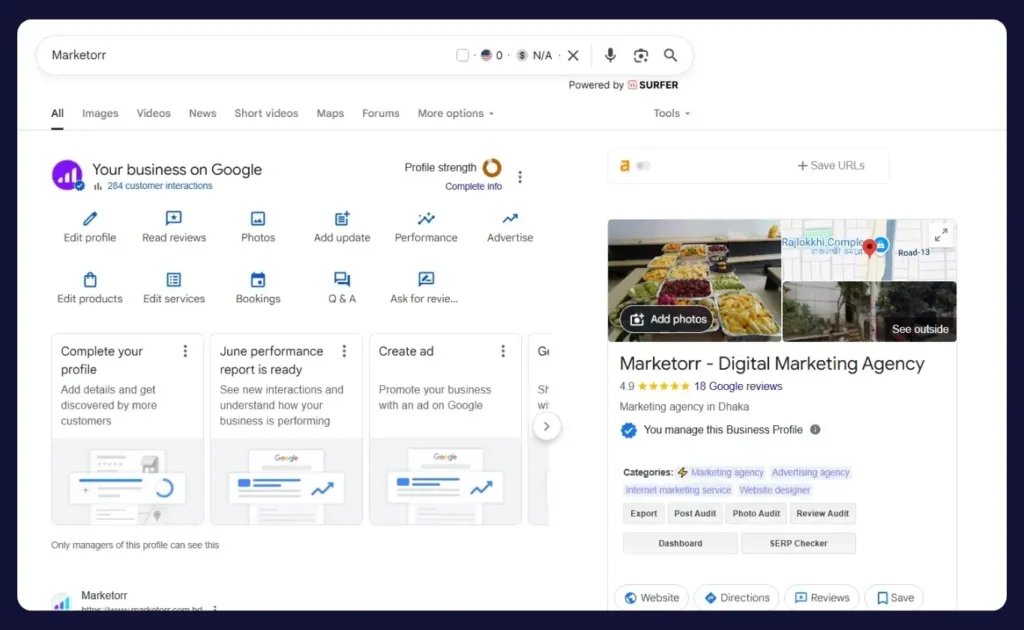Open the Marketorr organic search result

(x=104, y=596)
